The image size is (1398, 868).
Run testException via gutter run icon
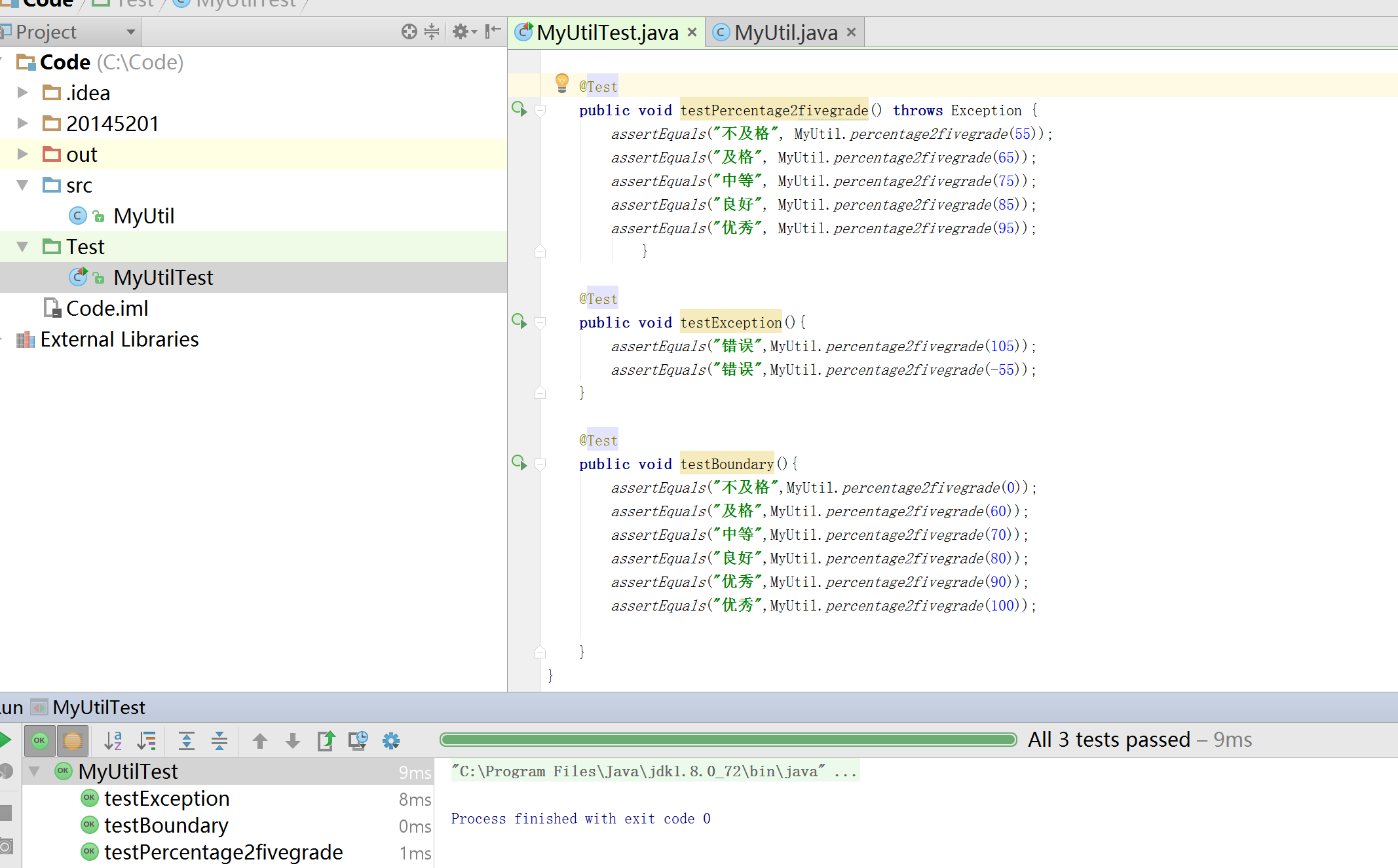(520, 322)
